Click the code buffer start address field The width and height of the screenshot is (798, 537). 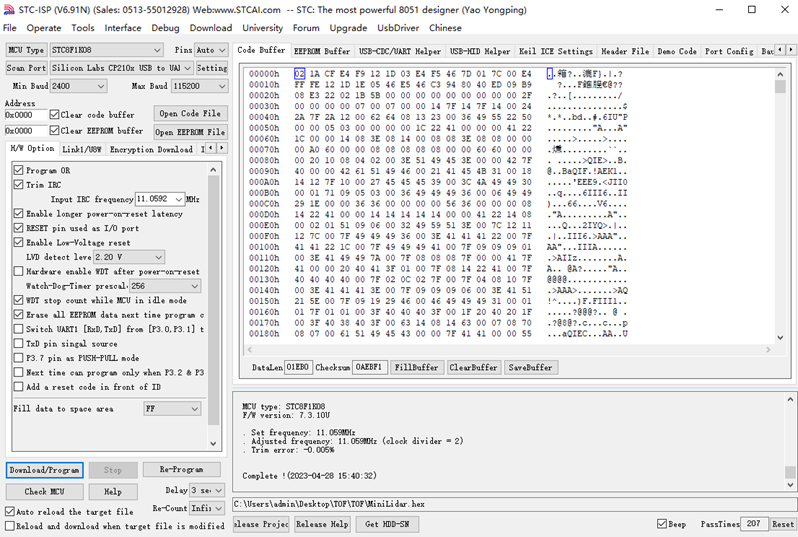pos(25,115)
